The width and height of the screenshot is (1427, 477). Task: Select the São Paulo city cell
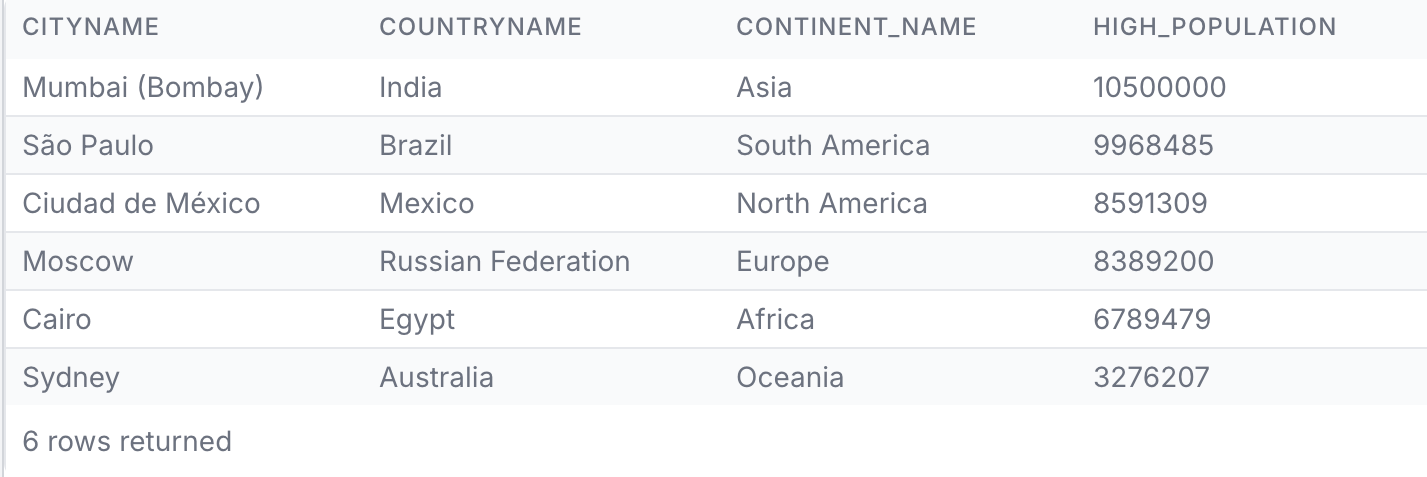point(88,146)
